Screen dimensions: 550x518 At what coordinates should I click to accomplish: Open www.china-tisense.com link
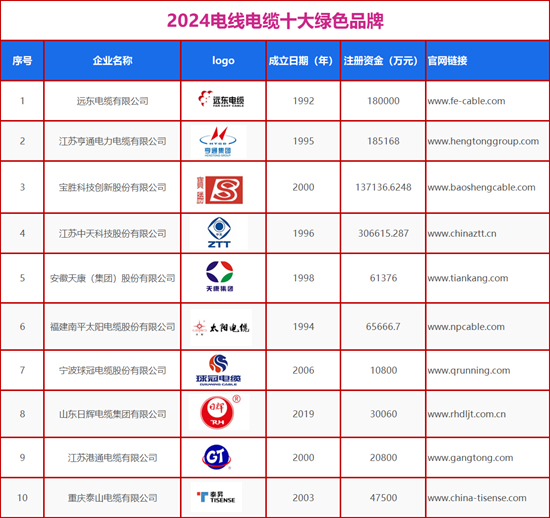[477, 498]
